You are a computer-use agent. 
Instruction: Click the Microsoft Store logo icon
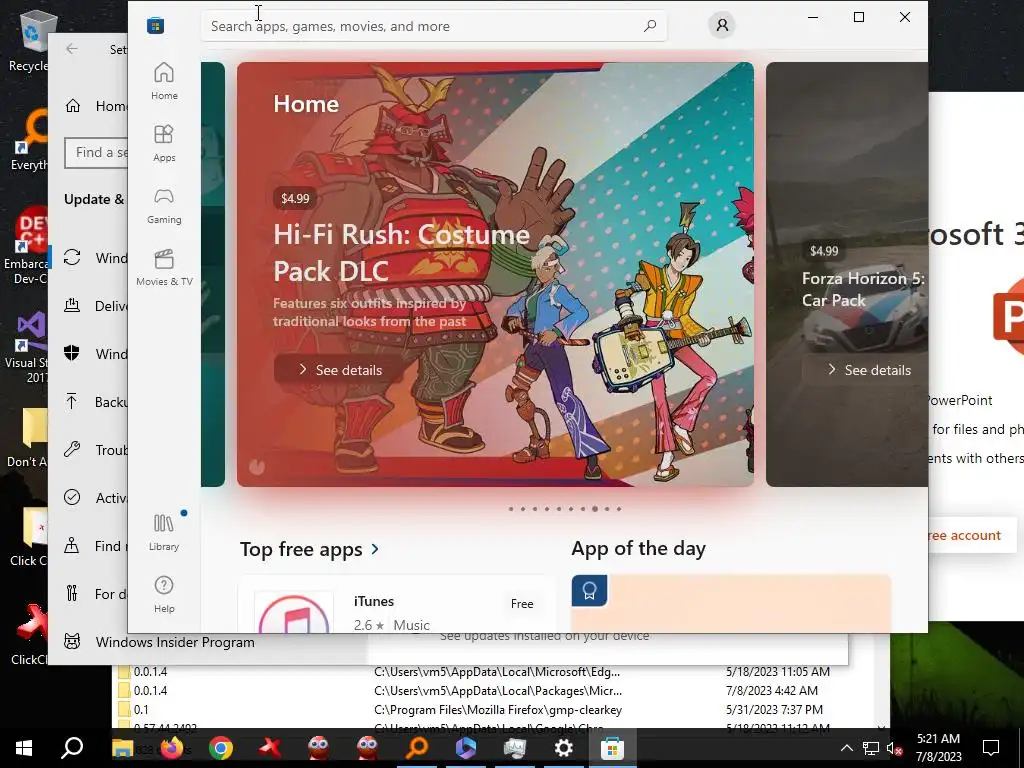[x=155, y=26]
